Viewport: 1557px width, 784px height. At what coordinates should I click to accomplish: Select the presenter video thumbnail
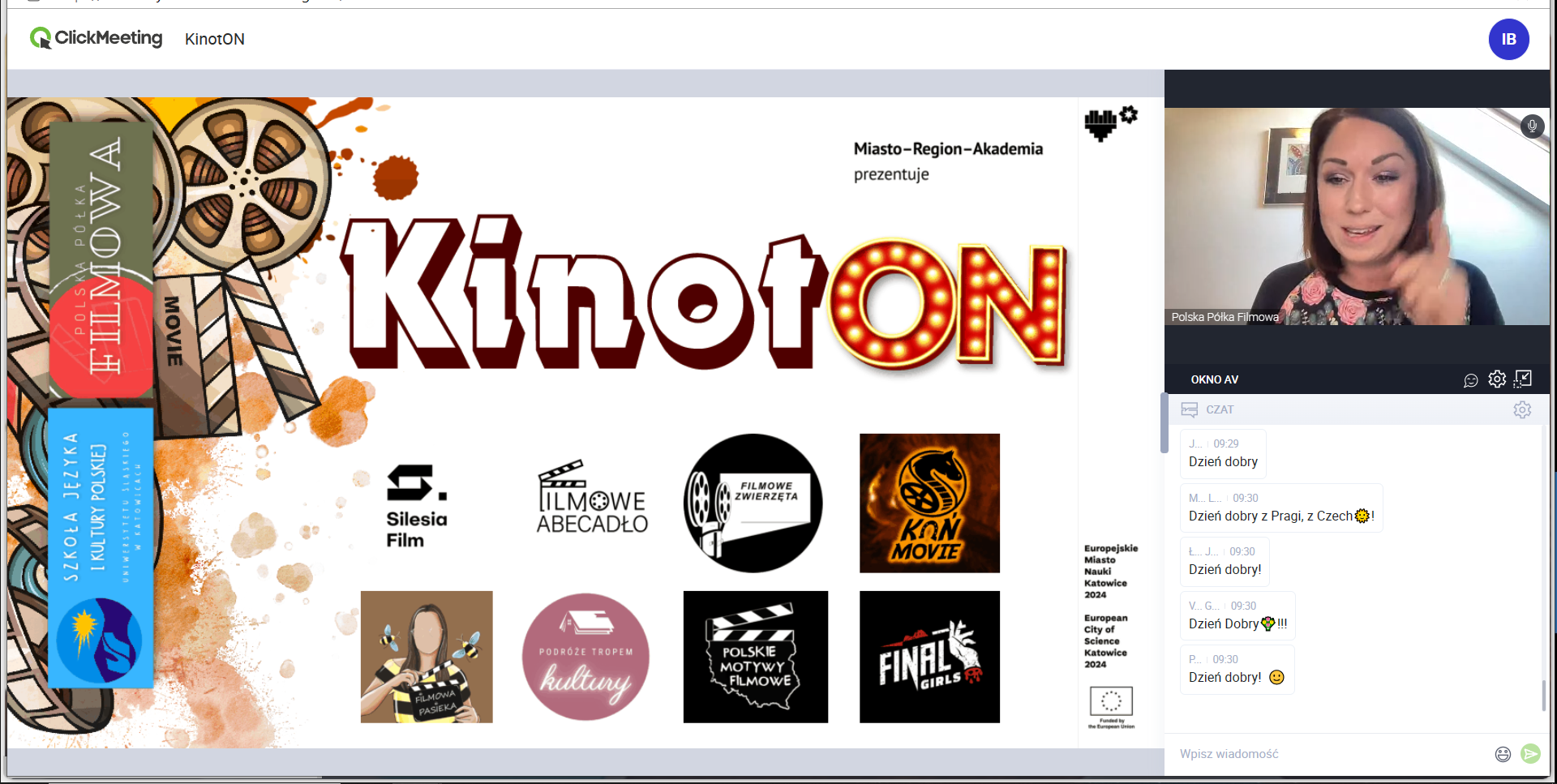pos(1357,216)
